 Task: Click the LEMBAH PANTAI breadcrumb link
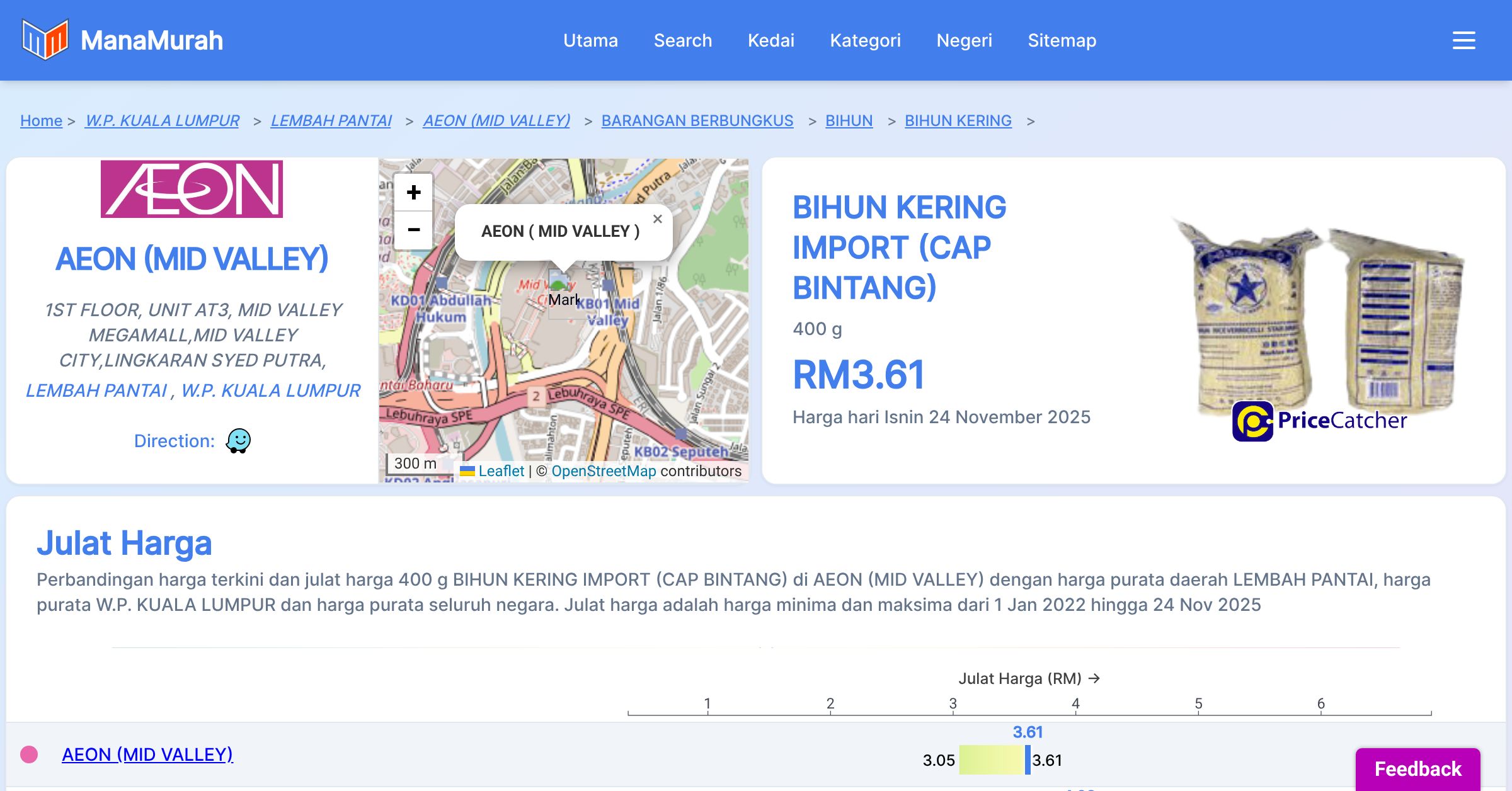pyautogui.click(x=331, y=120)
